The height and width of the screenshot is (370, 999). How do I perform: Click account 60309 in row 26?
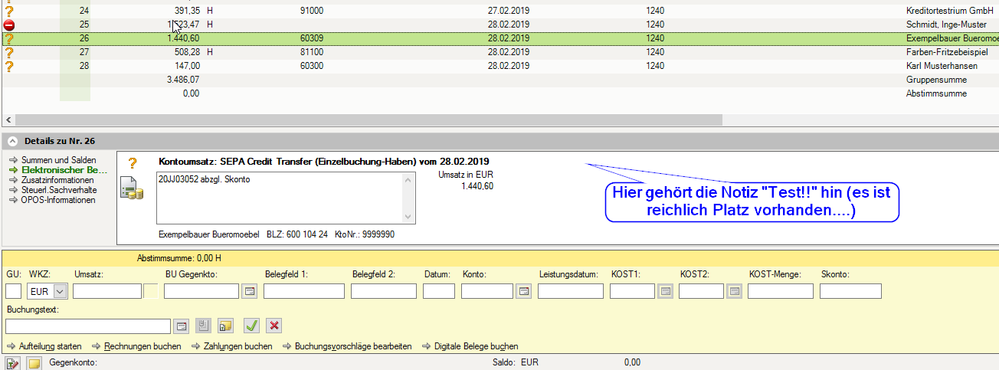311,39
